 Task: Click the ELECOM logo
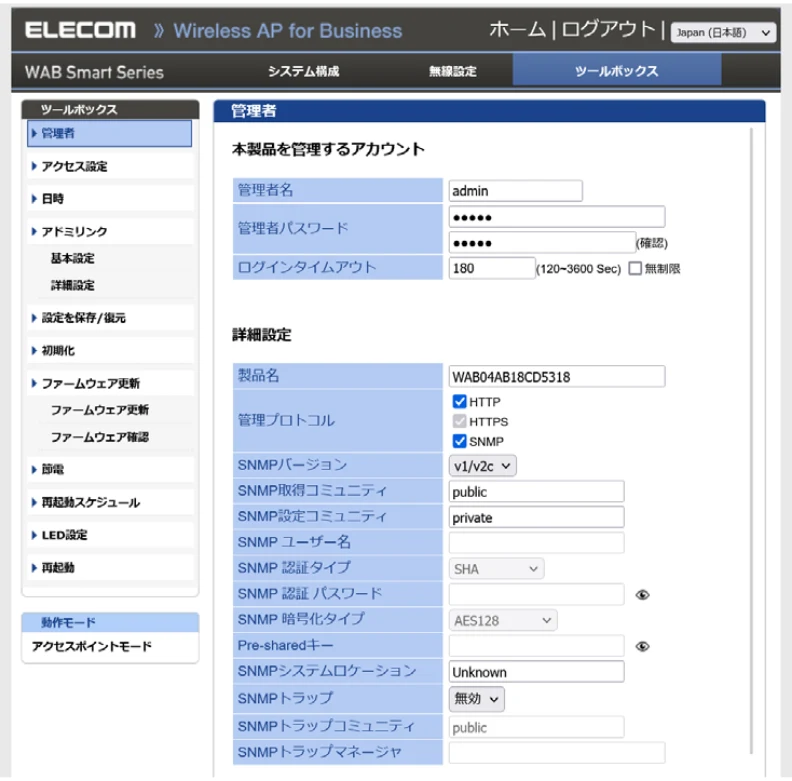(x=80, y=30)
